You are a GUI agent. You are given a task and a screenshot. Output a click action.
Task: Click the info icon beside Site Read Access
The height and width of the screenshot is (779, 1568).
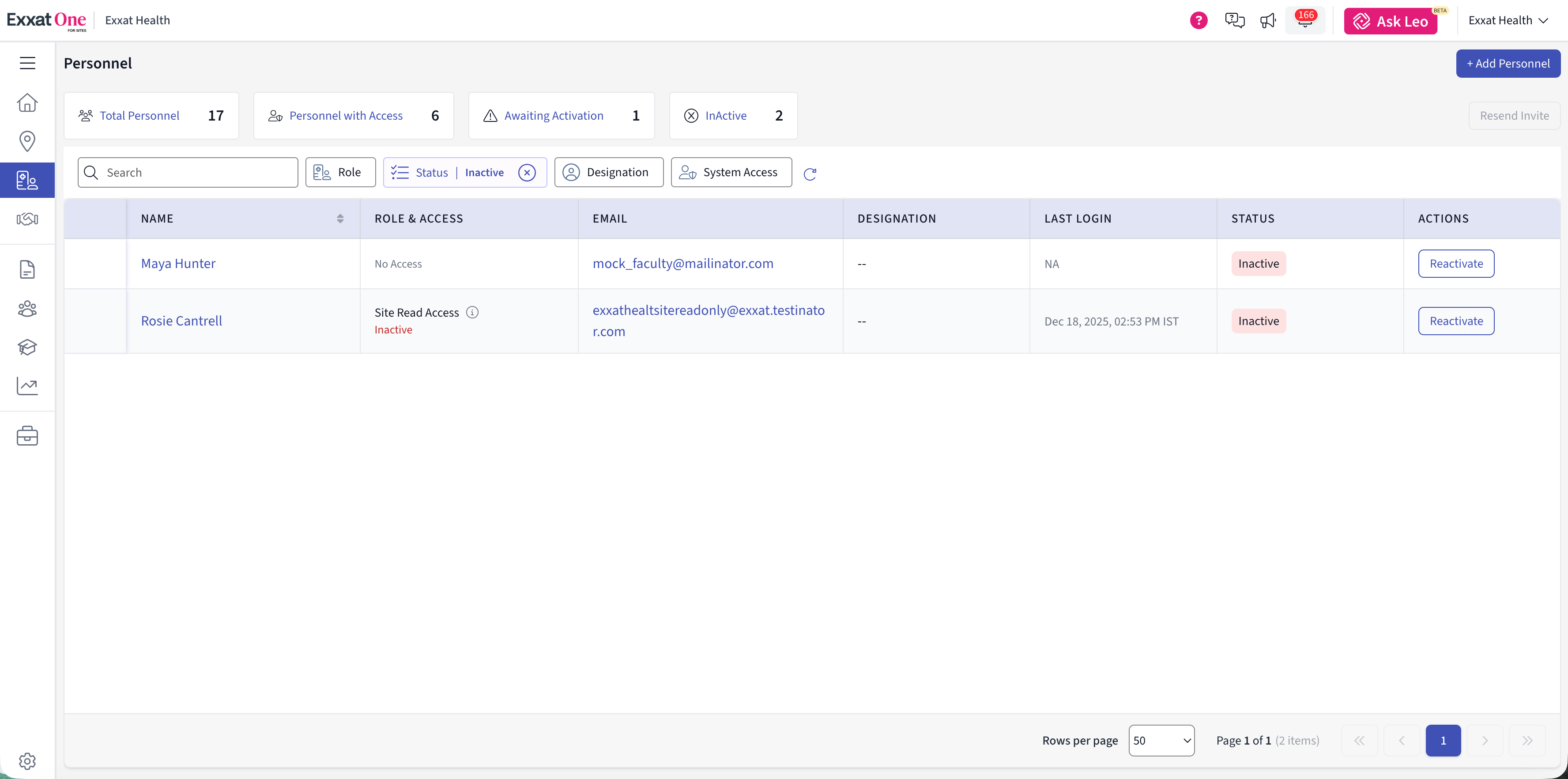point(472,312)
